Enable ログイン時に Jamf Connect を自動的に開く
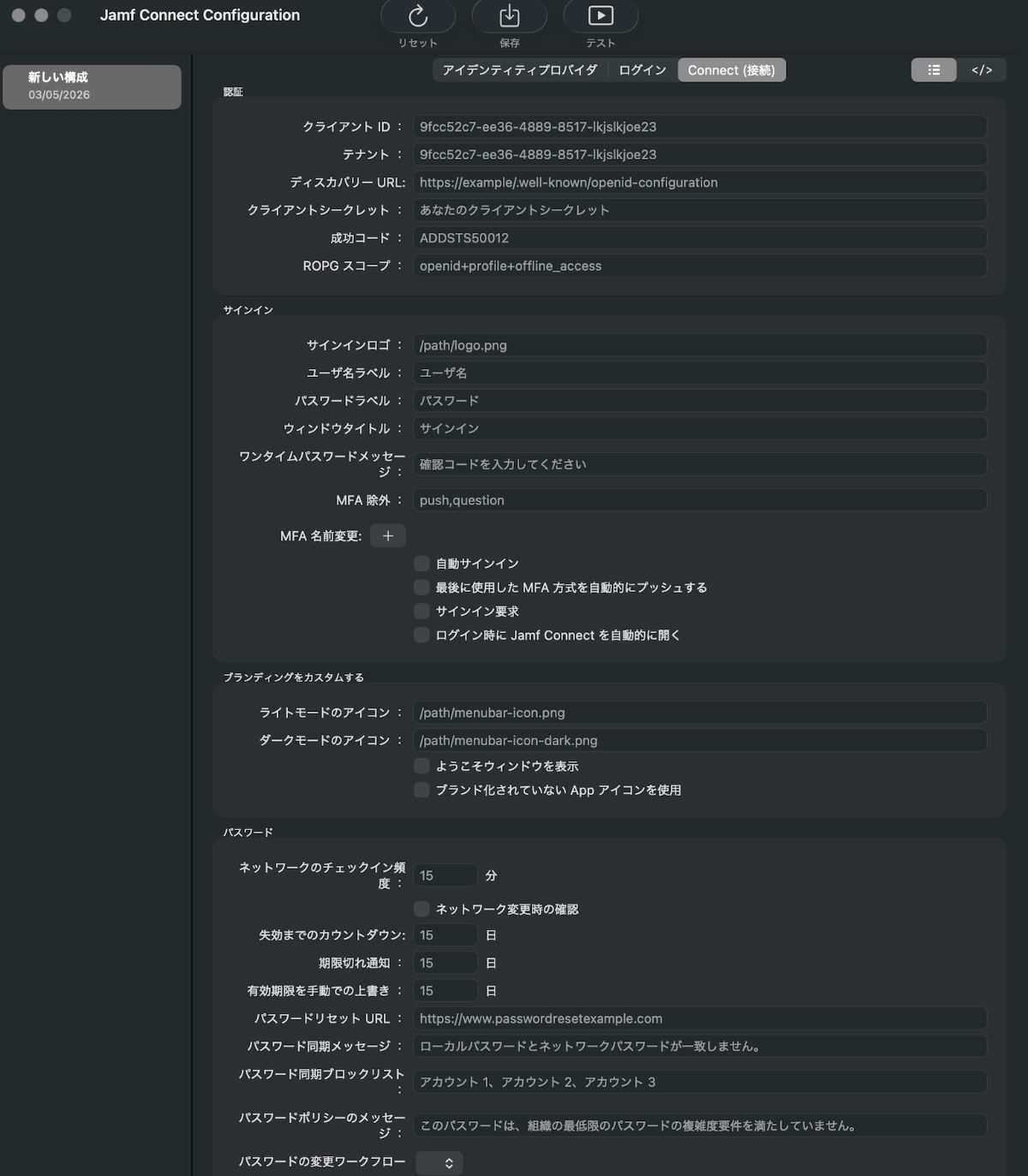The height and width of the screenshot is (1176, 1028). point(421,635)
